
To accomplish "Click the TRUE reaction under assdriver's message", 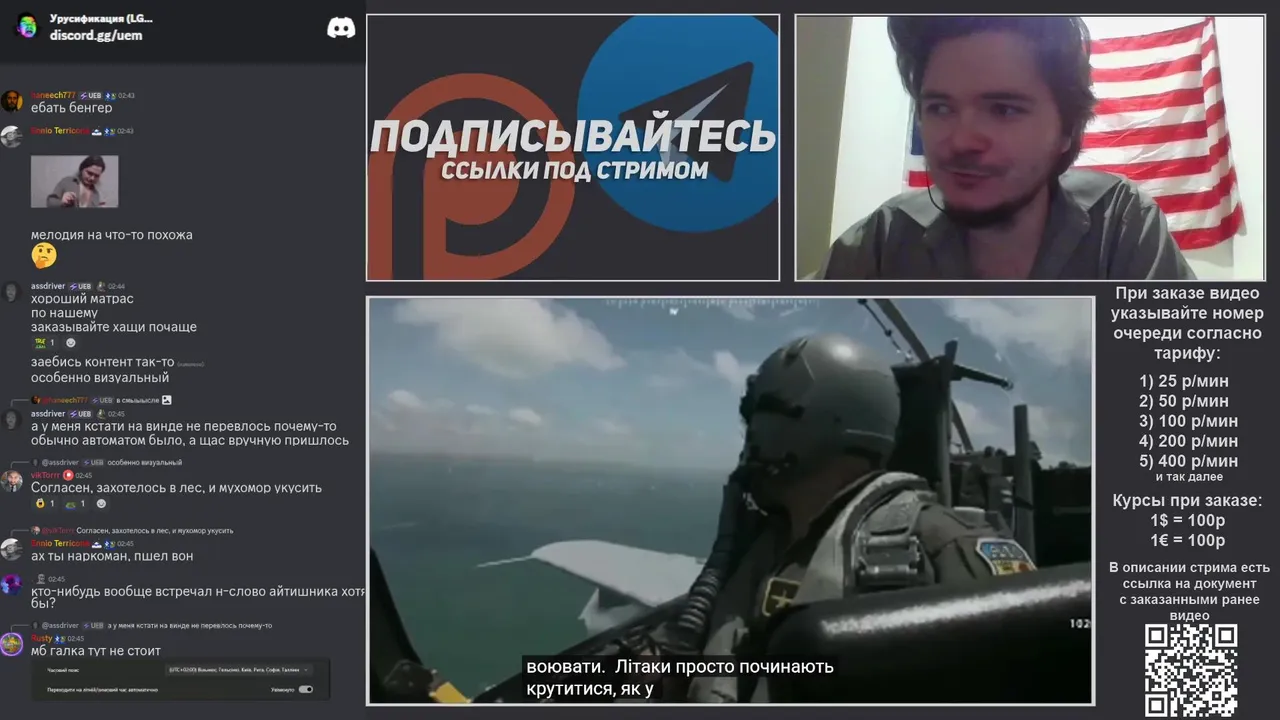I will click(x=45, y=343).
